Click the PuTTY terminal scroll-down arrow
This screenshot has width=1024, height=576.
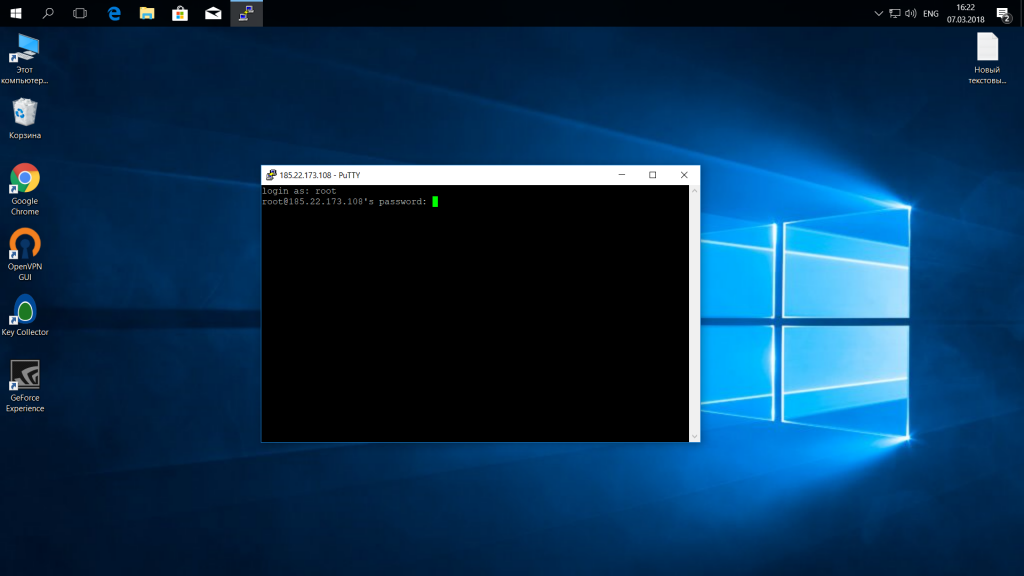click(694, 436)
